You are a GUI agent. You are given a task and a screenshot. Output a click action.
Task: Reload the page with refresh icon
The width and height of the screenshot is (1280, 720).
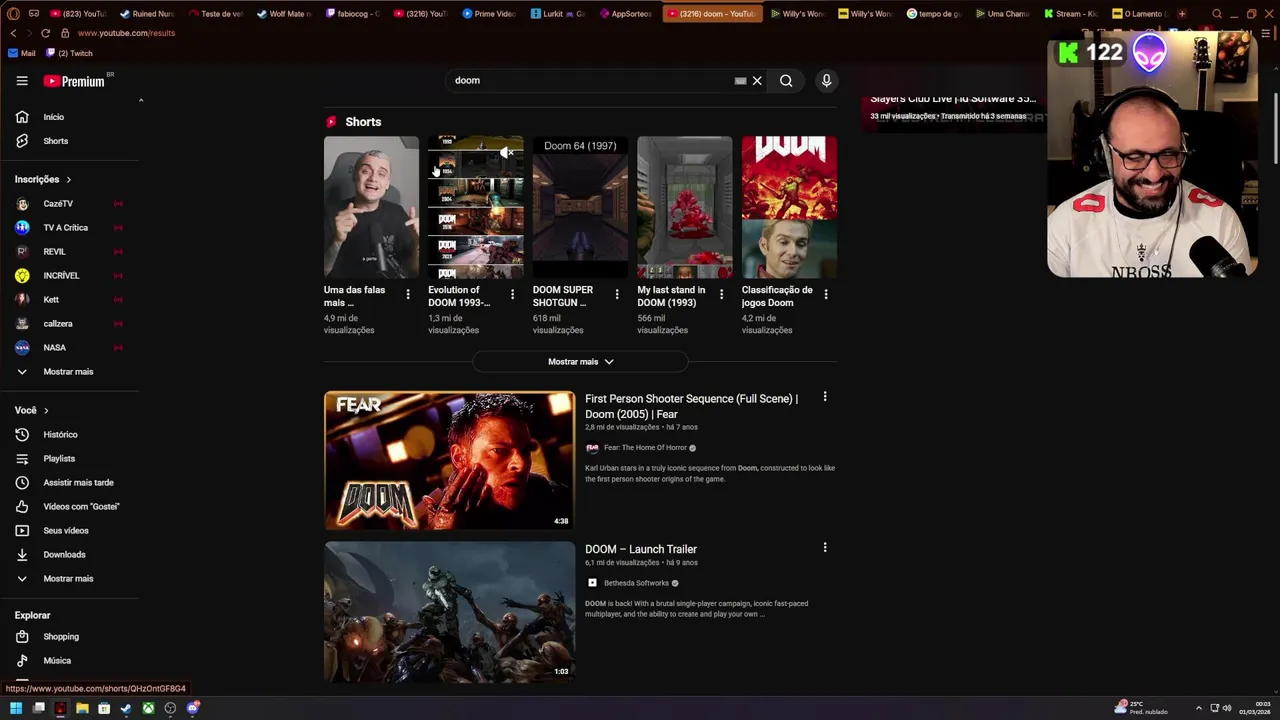(x=45, y=33)
